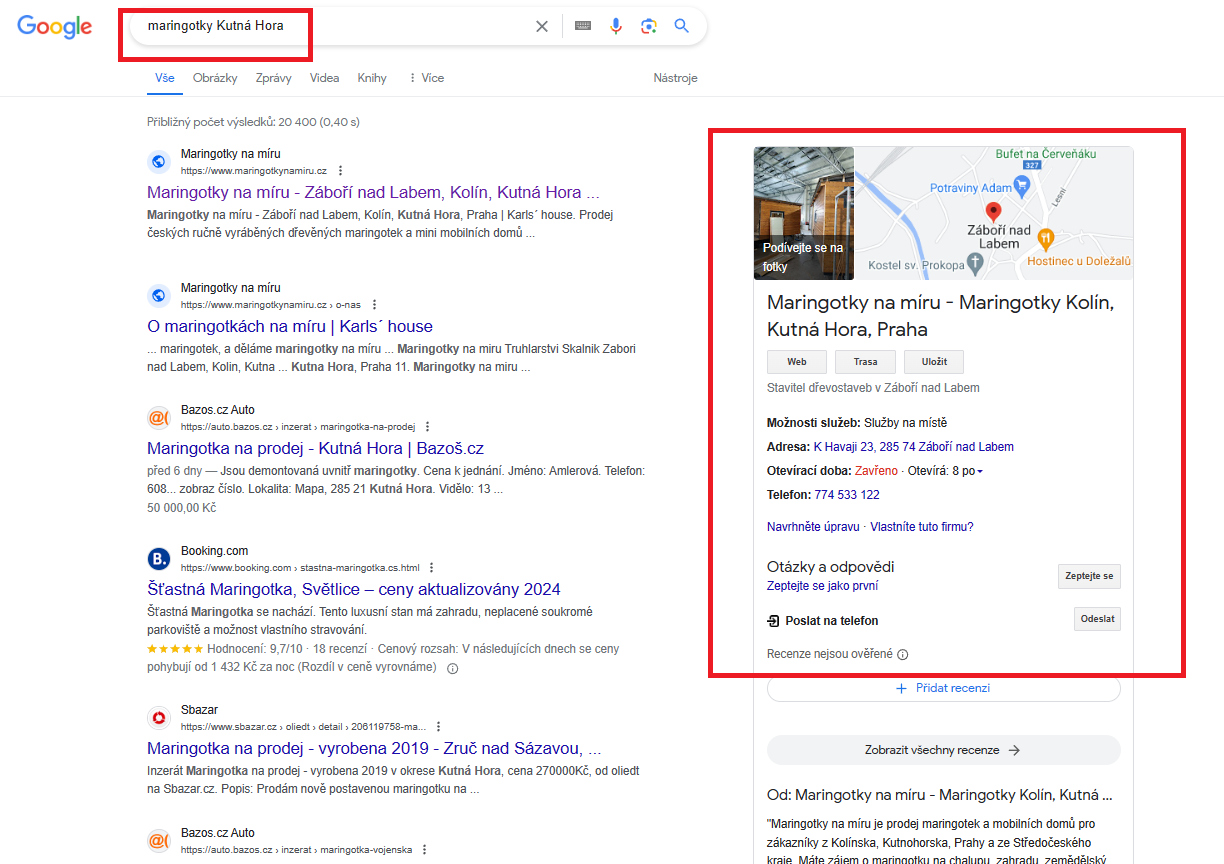Clear the search box with X icon
The image size is (1224, 864).
click(x=542, y=27)
